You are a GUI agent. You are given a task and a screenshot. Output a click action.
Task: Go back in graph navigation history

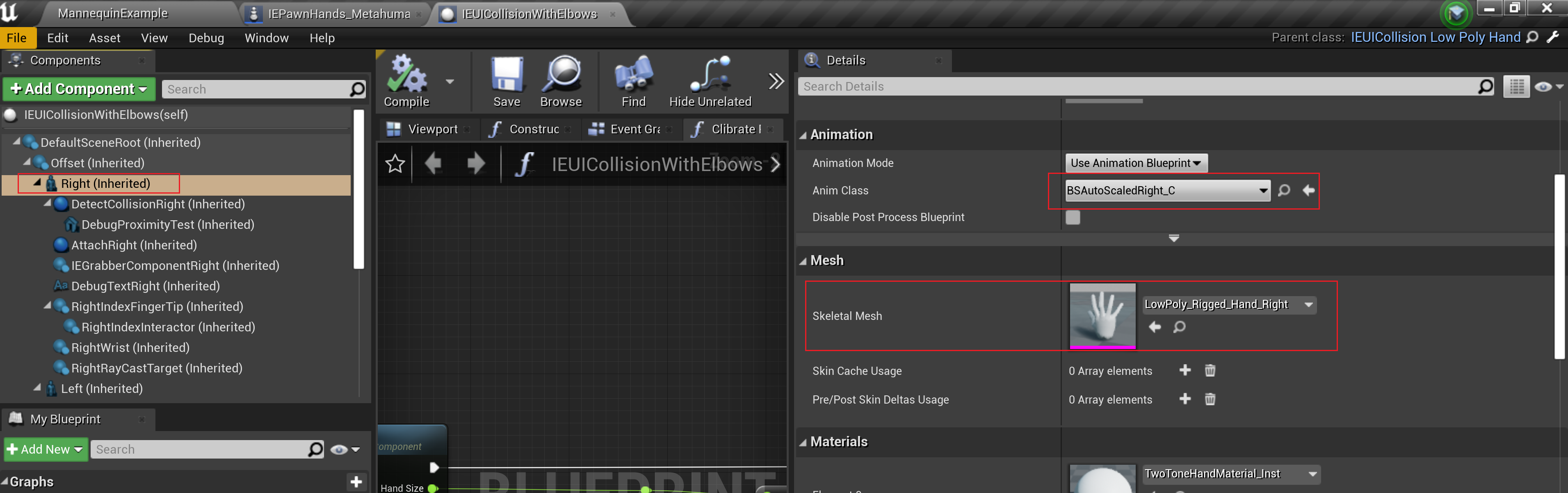[x=434, y=164]
